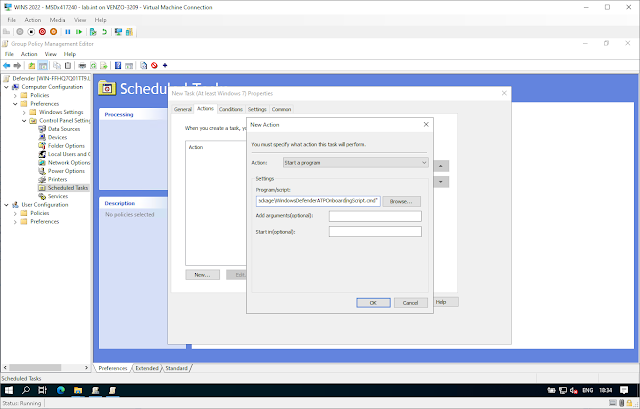The width and height of the screenshot is (640, 409).
Task: Open the VM Connection View menu
Action: click(80, 20)
